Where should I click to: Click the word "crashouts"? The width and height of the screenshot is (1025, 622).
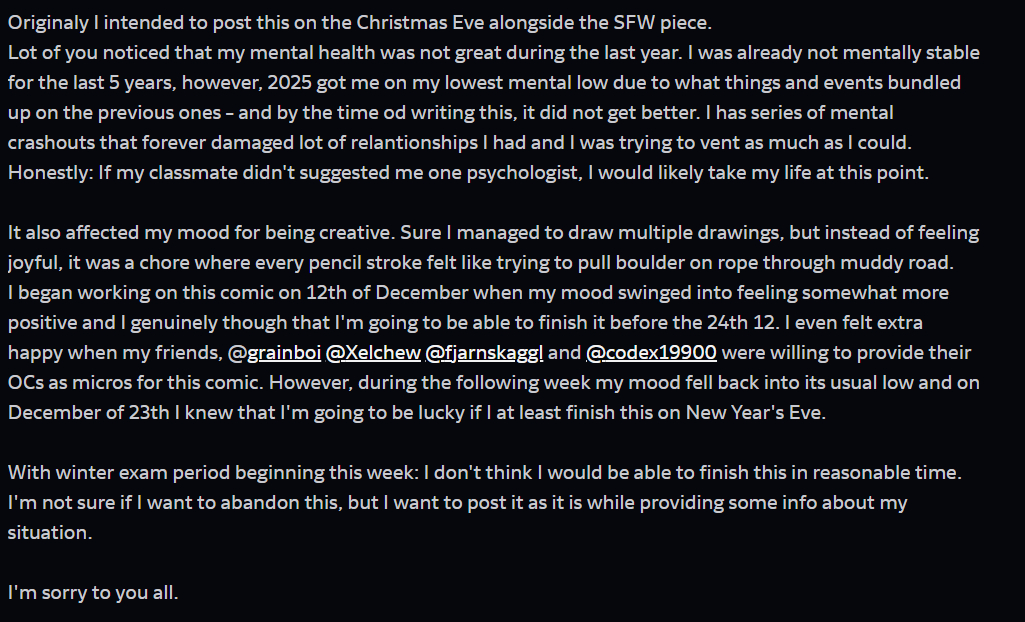click(x=50, y=142)
